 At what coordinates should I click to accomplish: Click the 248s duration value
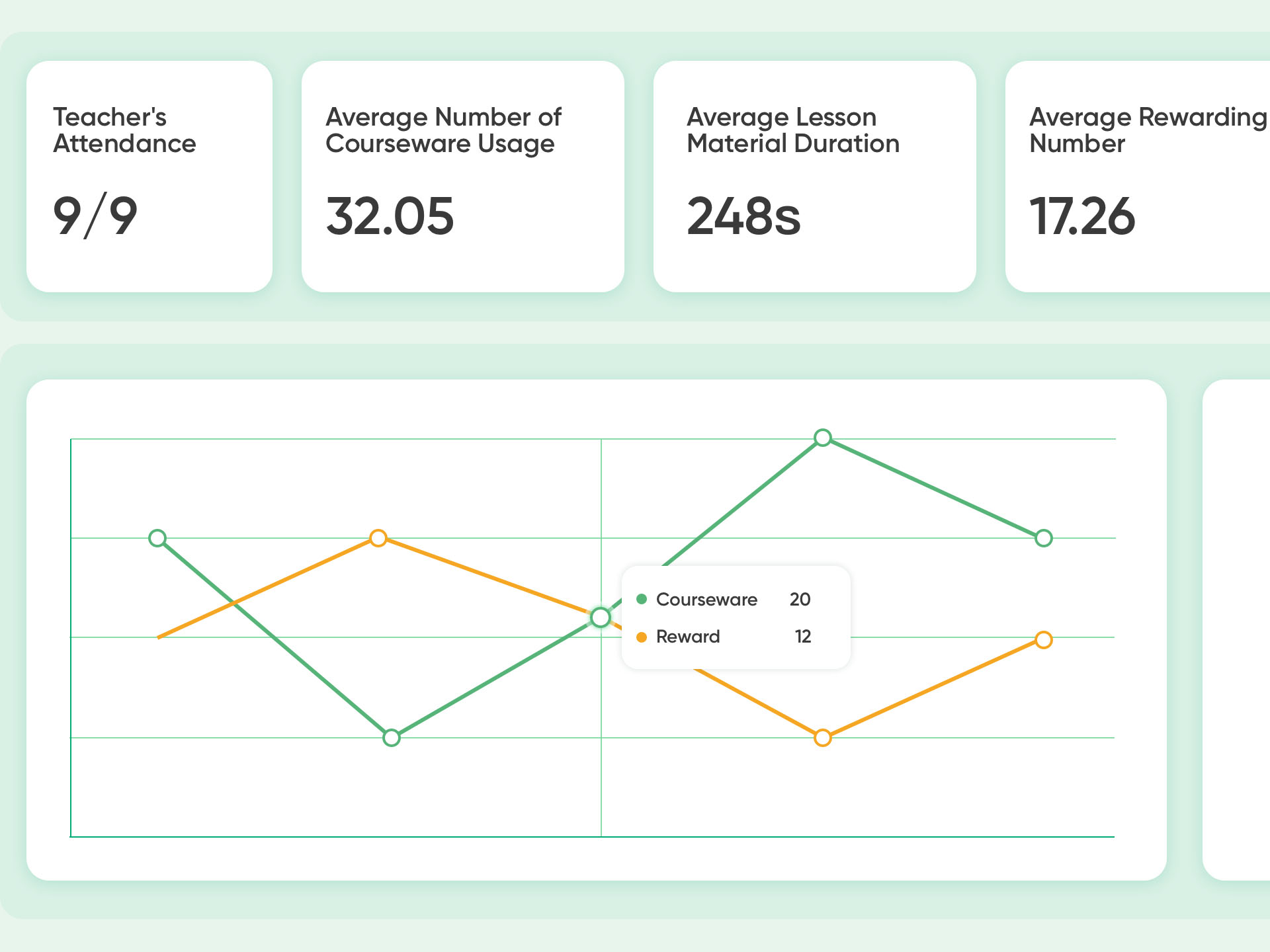click(x=743, y=216)
